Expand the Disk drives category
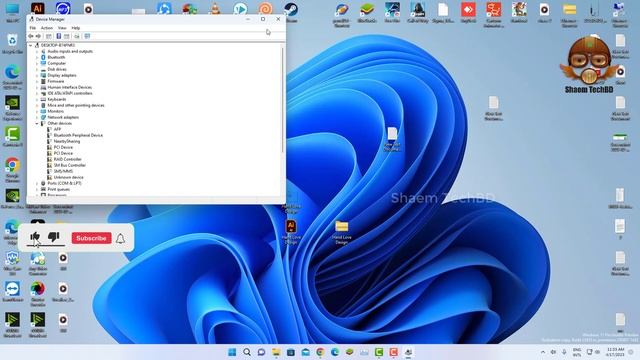Viewport: 640px width, 360px height. pyautogui.click(x=37, y=69)
